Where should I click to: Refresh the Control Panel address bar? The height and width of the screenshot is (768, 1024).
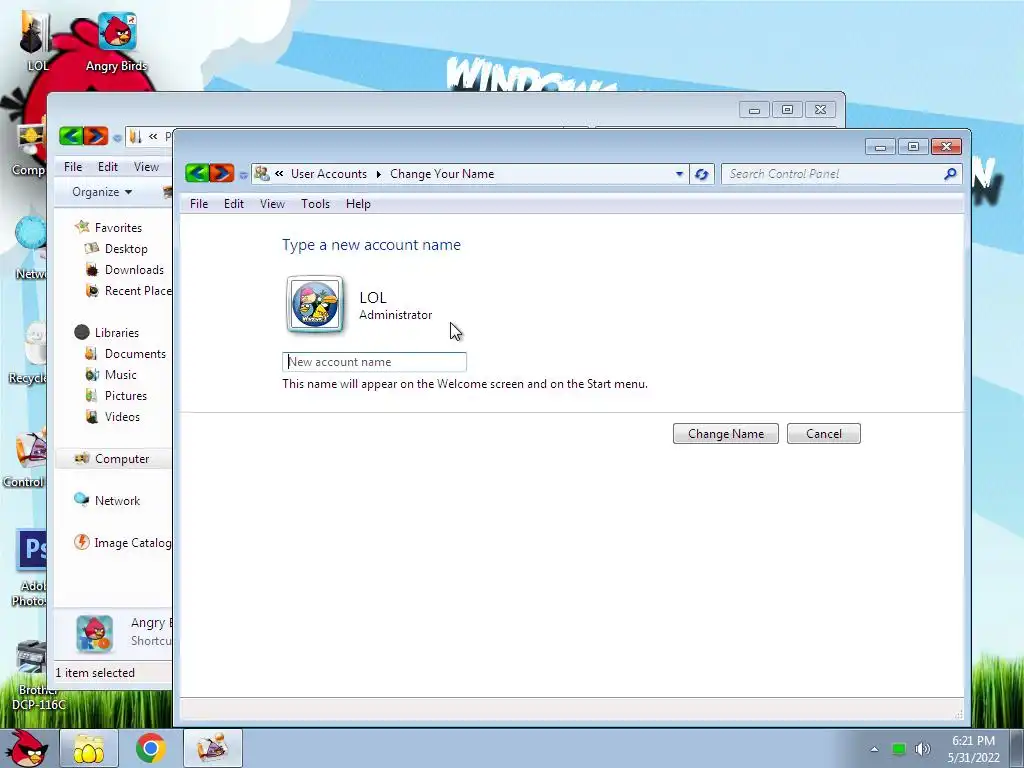701,174
